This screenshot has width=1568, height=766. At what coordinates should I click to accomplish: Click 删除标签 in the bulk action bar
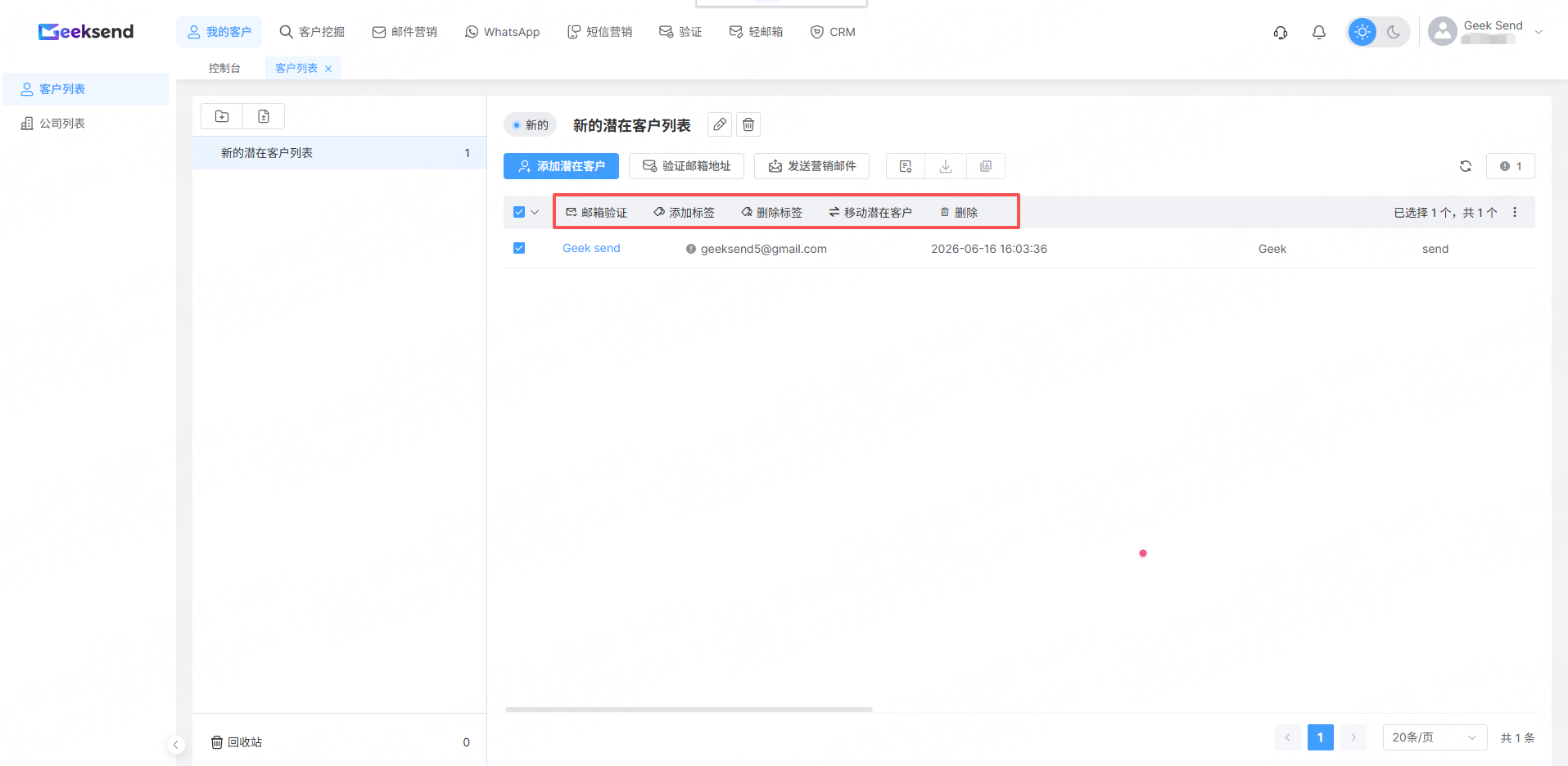[x=771, y=212]
